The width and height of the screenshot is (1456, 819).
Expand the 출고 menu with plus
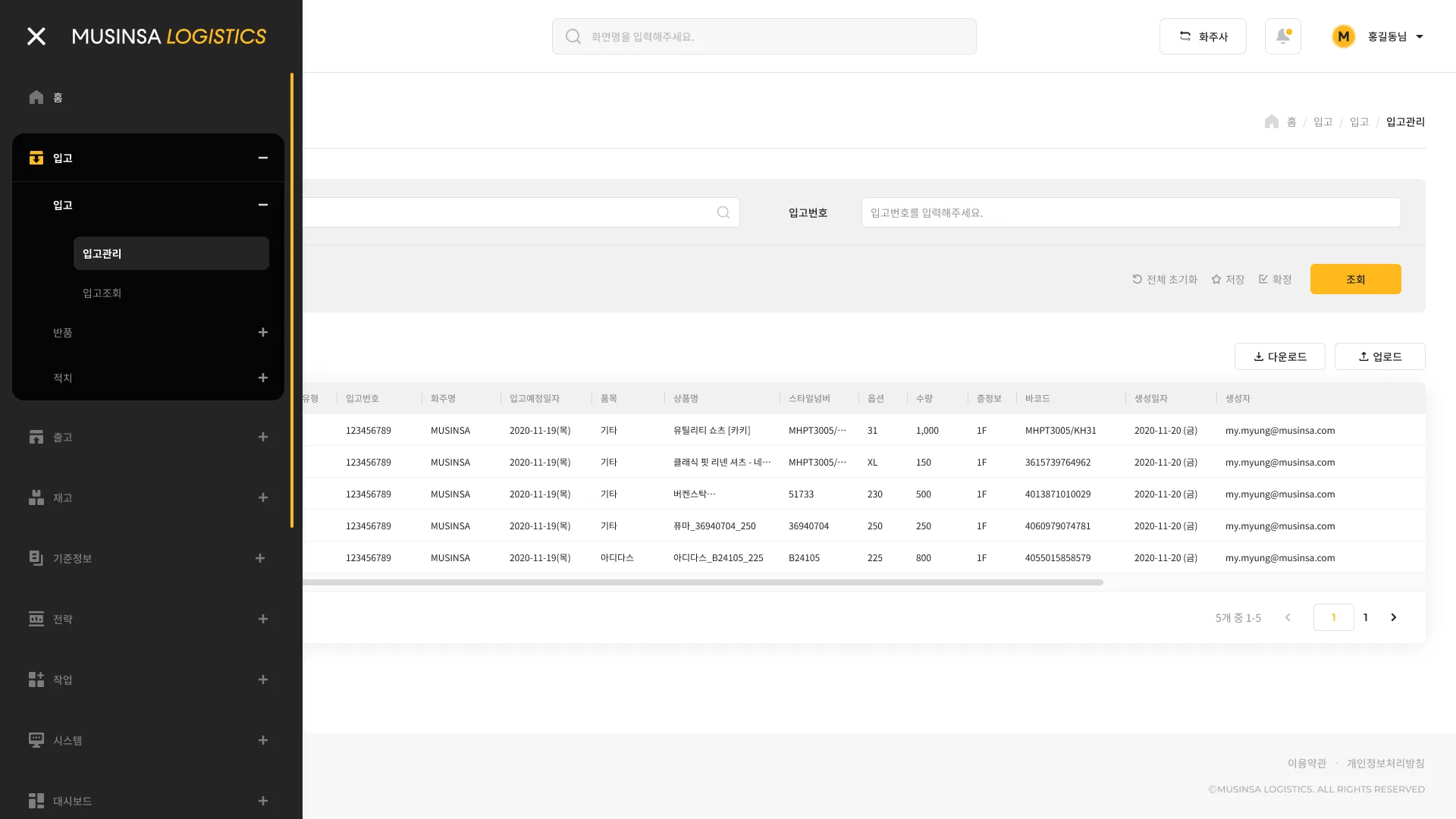click(263, 437)
